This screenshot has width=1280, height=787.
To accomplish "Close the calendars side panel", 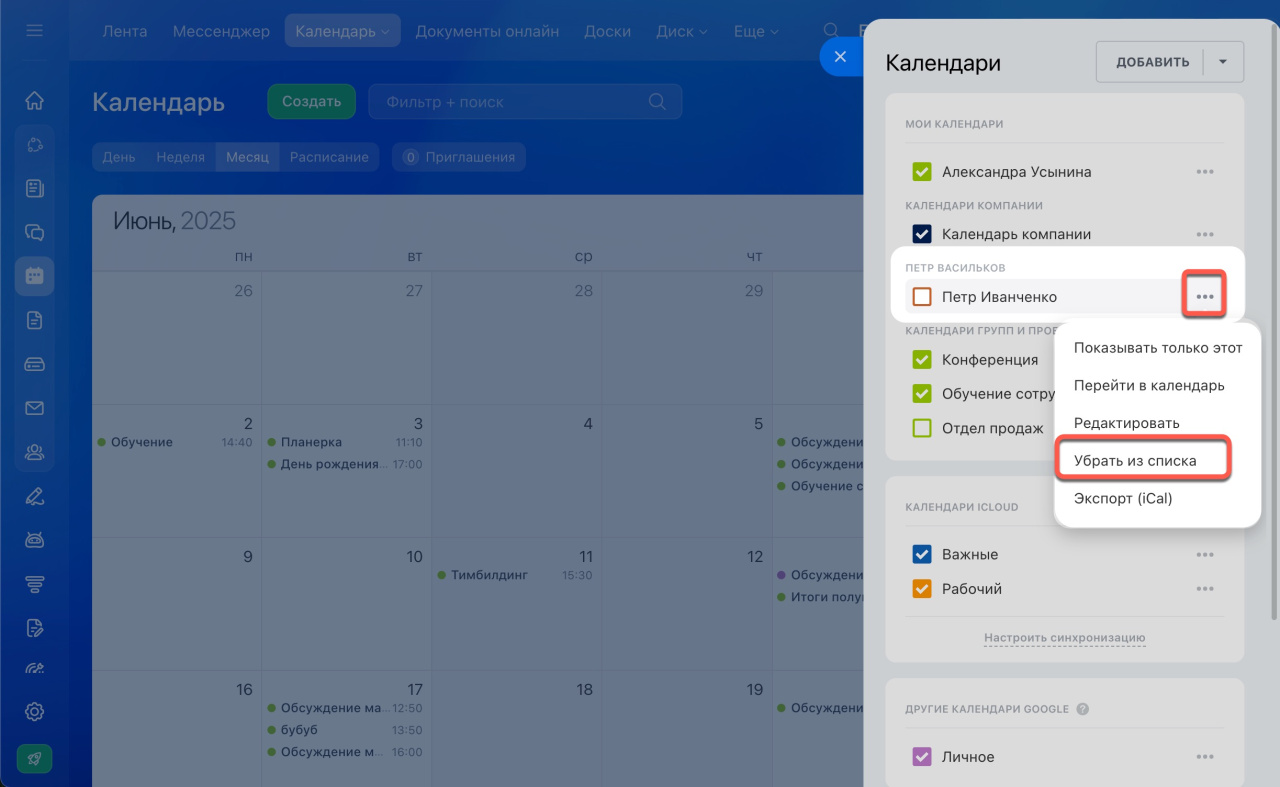I will click(x=840, y=57).
